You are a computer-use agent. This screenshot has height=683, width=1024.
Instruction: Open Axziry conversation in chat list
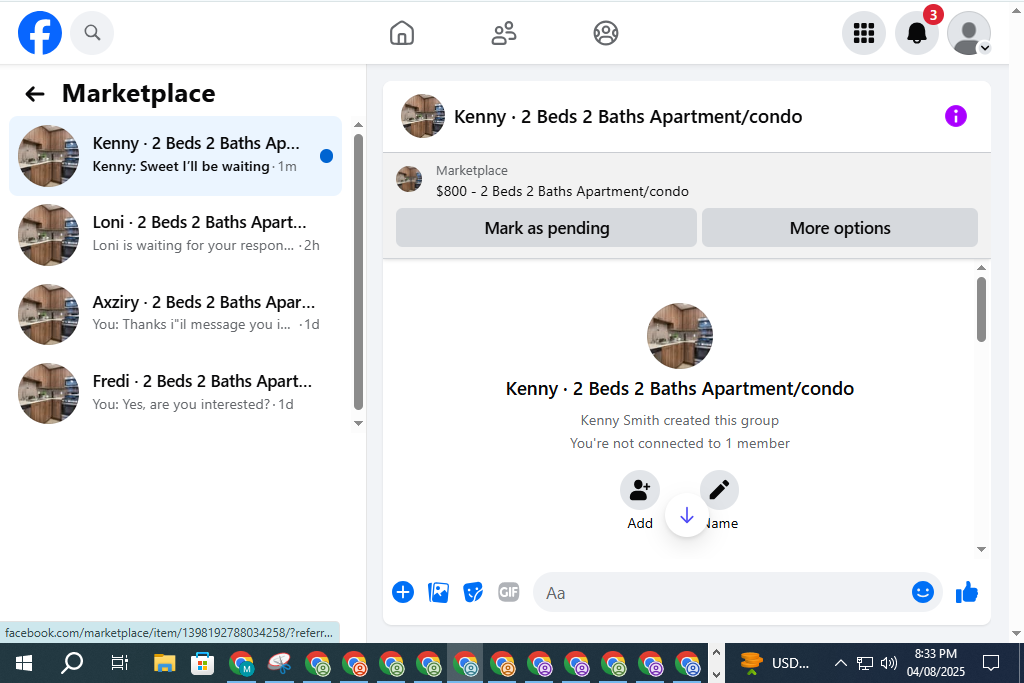(175, 314)
